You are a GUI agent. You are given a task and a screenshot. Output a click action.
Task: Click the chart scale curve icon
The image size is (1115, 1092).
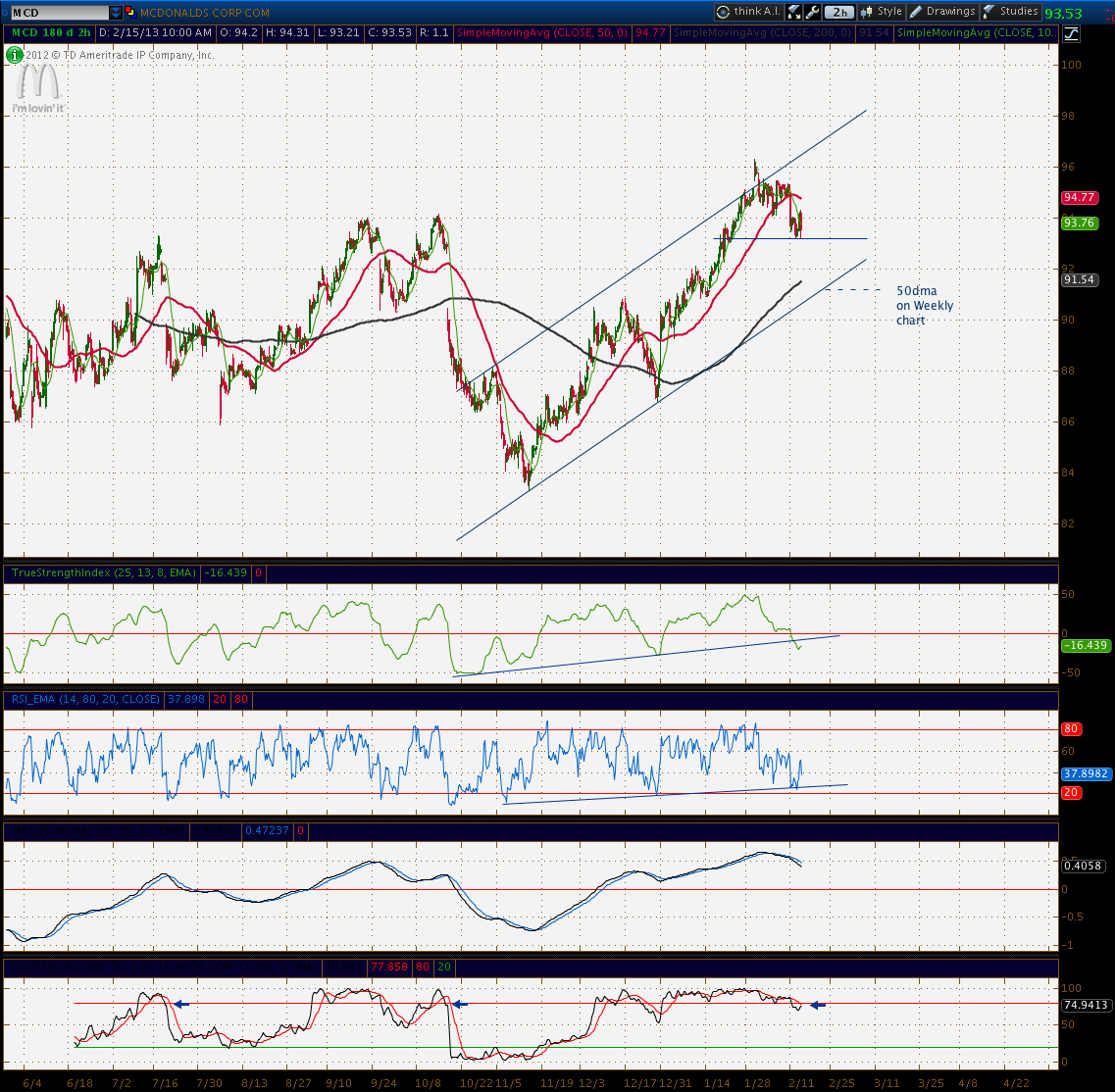pos(1071,32)
